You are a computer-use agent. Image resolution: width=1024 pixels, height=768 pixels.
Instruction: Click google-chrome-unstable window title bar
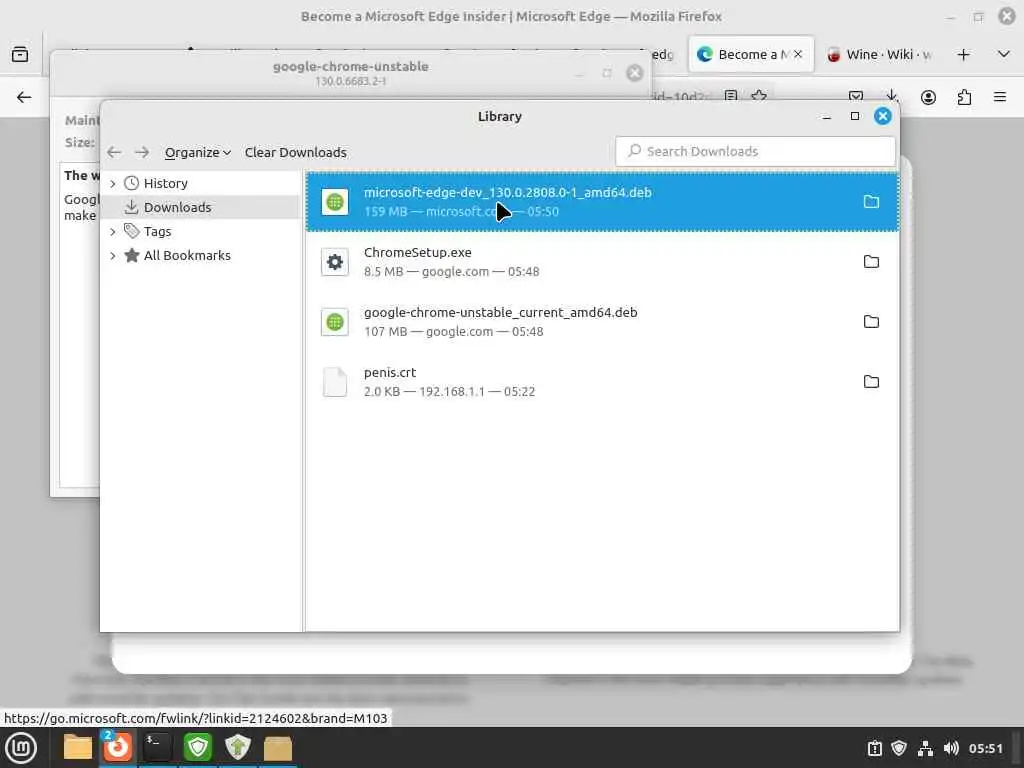pyautogui.click(x=351, y=72)
